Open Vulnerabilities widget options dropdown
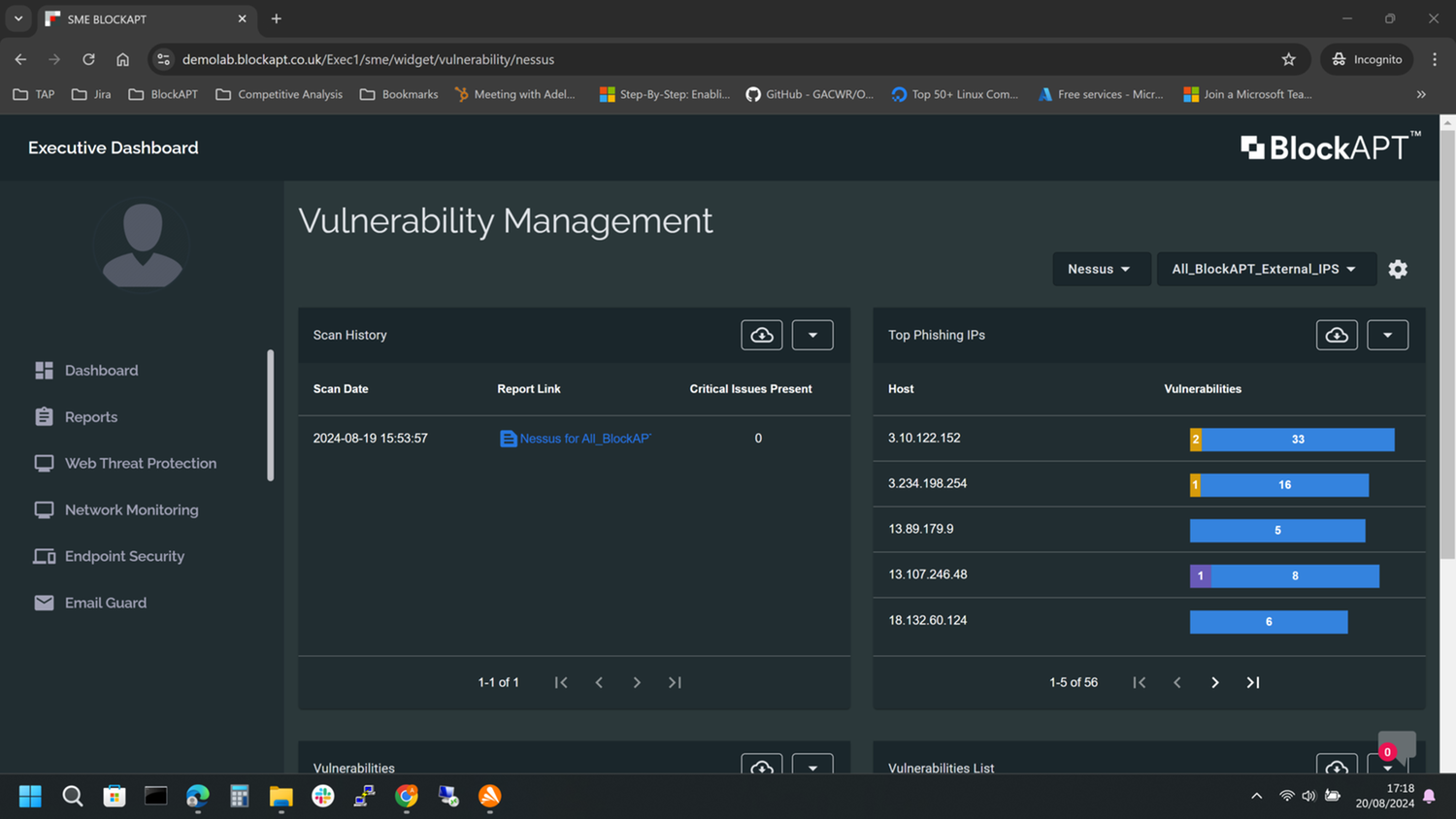The width and height of the screenshot is (1456, 819). coord(812,765)
